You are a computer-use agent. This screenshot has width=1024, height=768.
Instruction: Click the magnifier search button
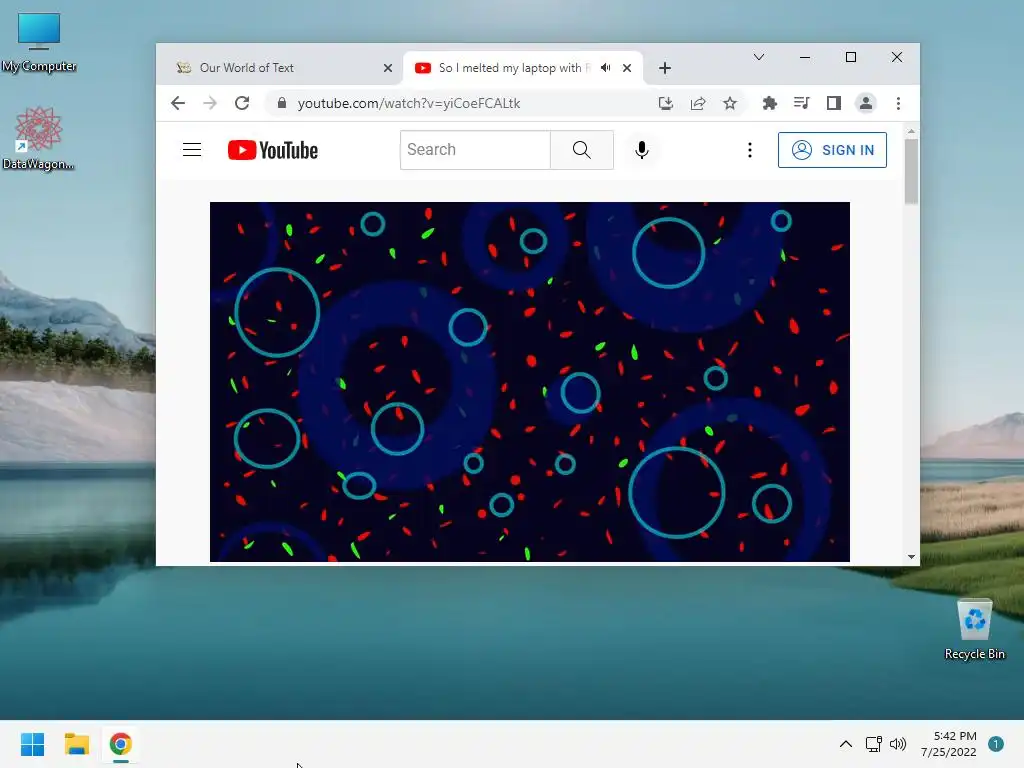pos(581,150)
